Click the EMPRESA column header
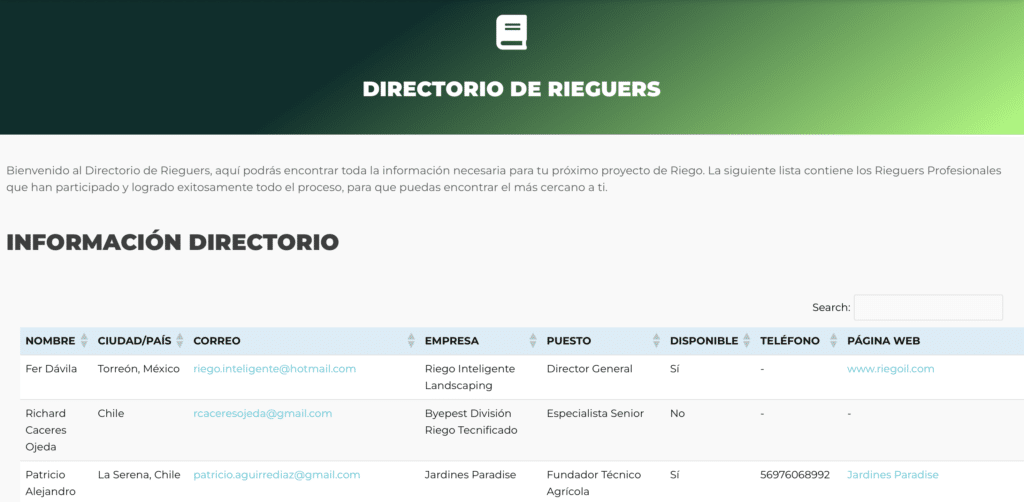Image resolution: width=1024 pixels, height=502 pixels. click(452, 341)
